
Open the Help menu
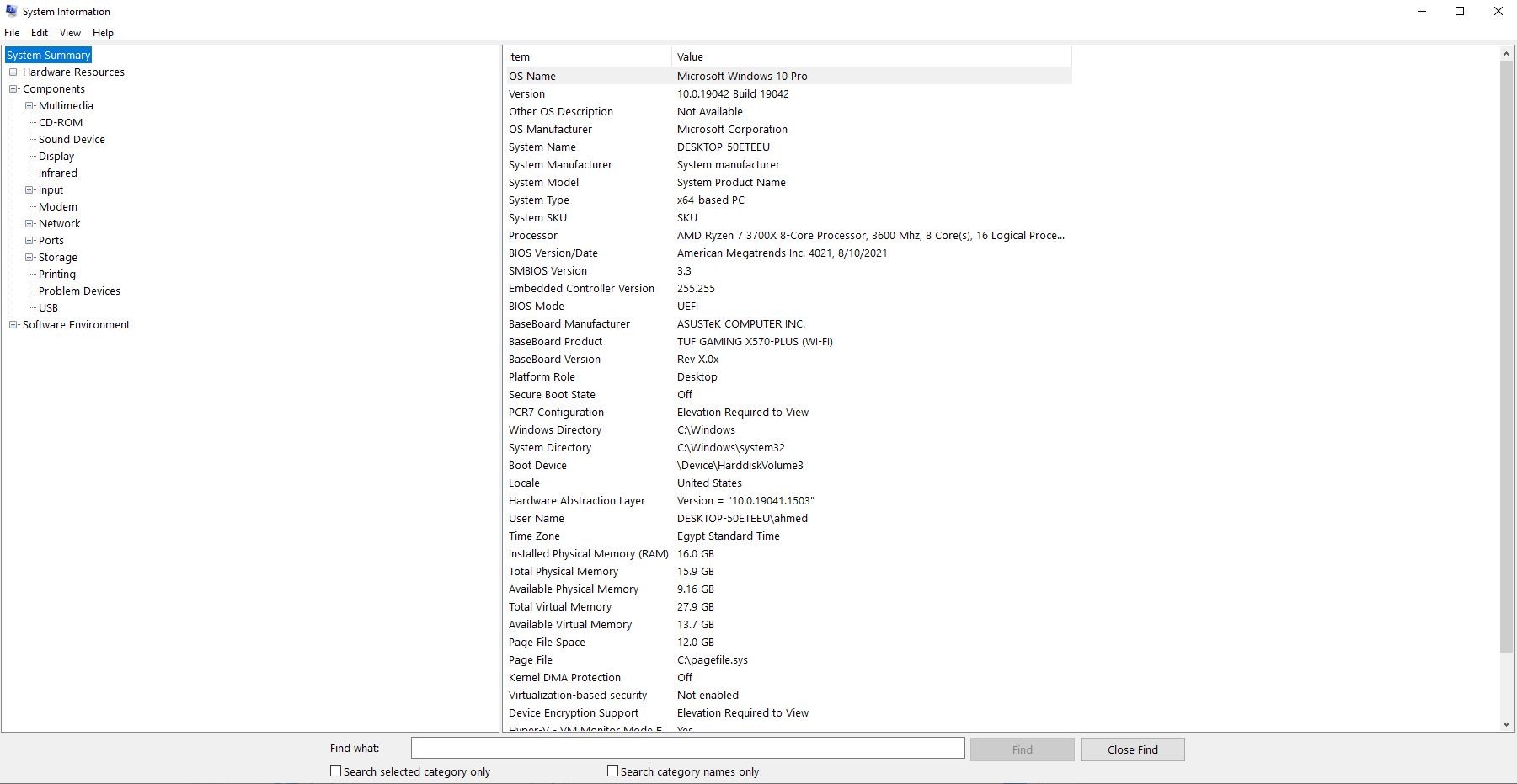point(103,33)
